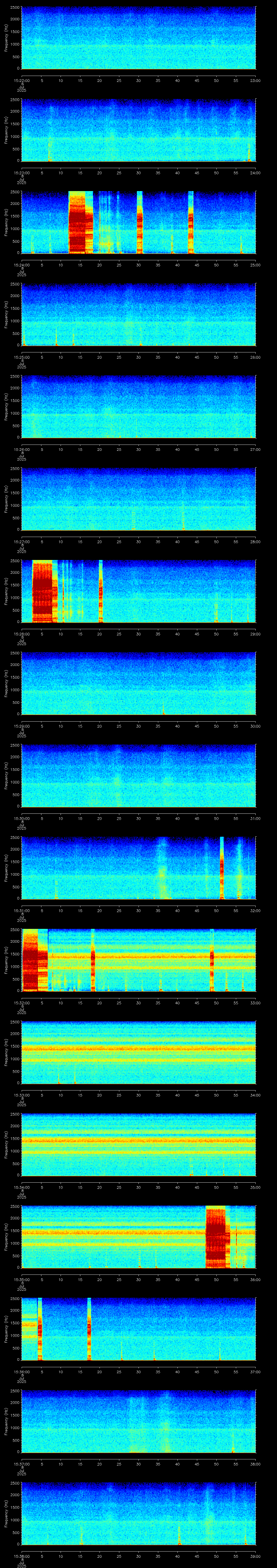This screenshot has height=1568, width=277.
Task: Select the spectrogram panel starting at 15:25:00
Action: click(x=138, y=315)
